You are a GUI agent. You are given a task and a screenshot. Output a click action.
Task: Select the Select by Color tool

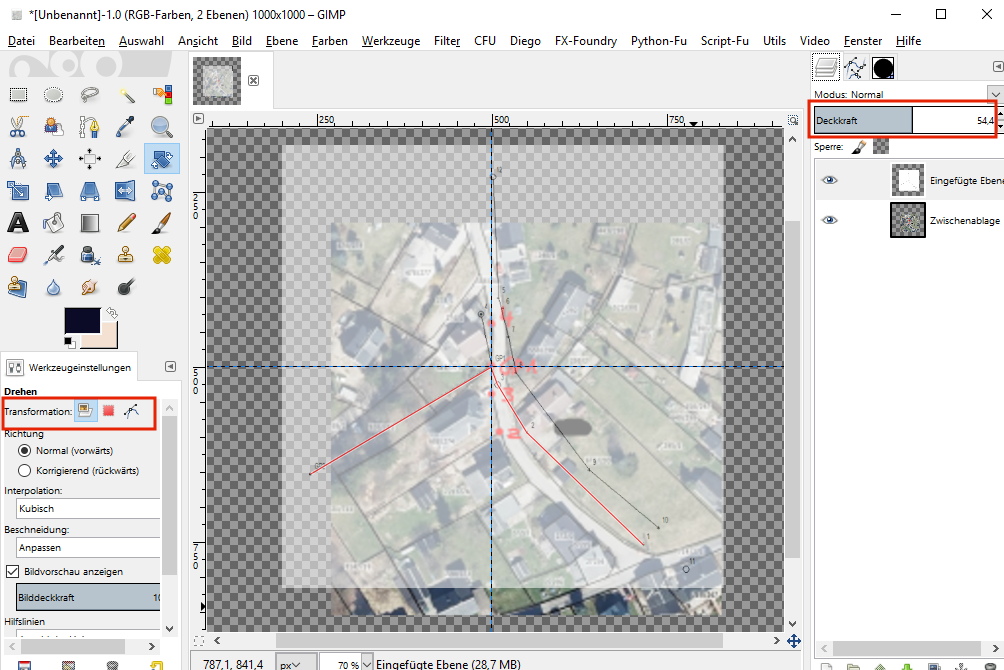pyautogui.click(x=162, y=95)
